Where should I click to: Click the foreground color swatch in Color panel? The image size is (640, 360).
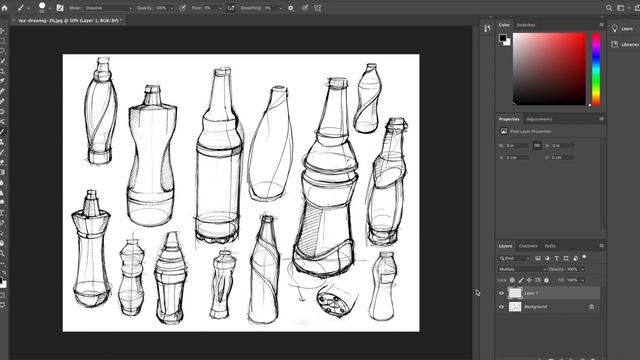502,38
